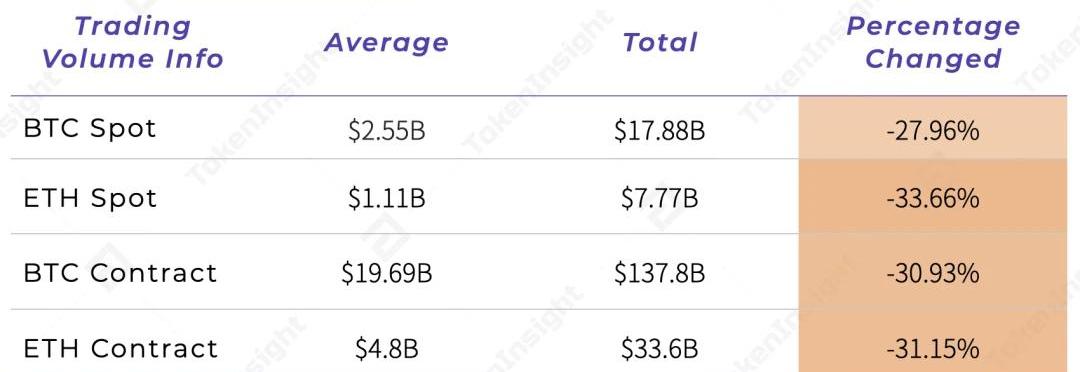Screen dimensions: 1080x372
Task: Click the -33.66% orange cell
Action: tap(933, 197)
